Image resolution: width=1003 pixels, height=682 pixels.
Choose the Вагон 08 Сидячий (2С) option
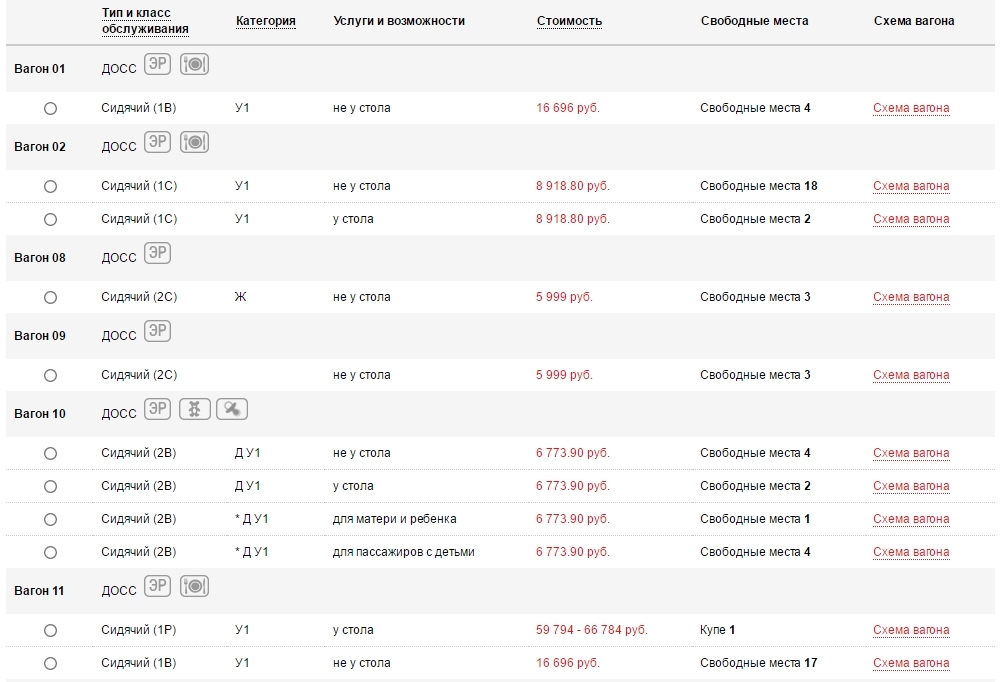(51, 297)
